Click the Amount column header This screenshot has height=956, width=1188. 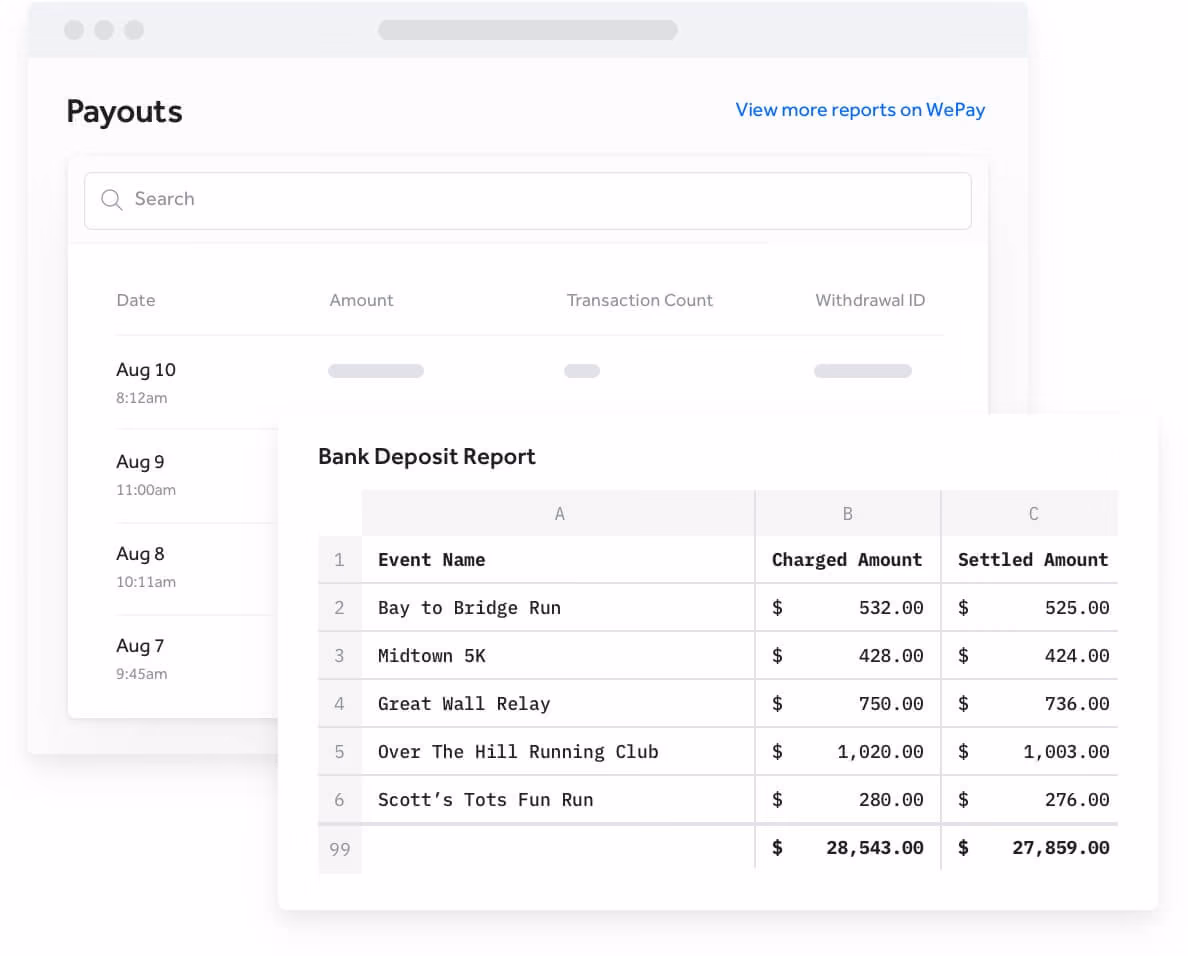click(x=361, y=300)
